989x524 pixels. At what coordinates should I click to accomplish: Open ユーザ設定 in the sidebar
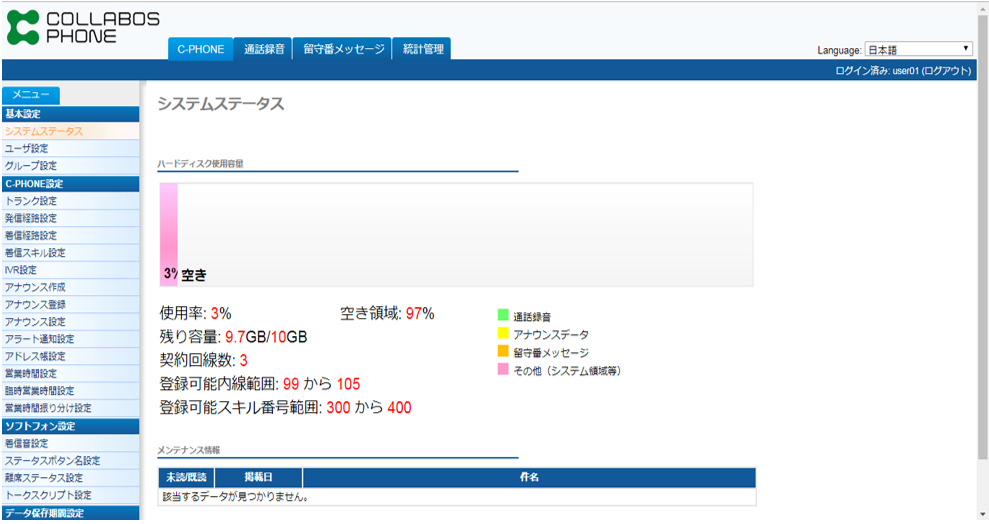click(27, 148)
